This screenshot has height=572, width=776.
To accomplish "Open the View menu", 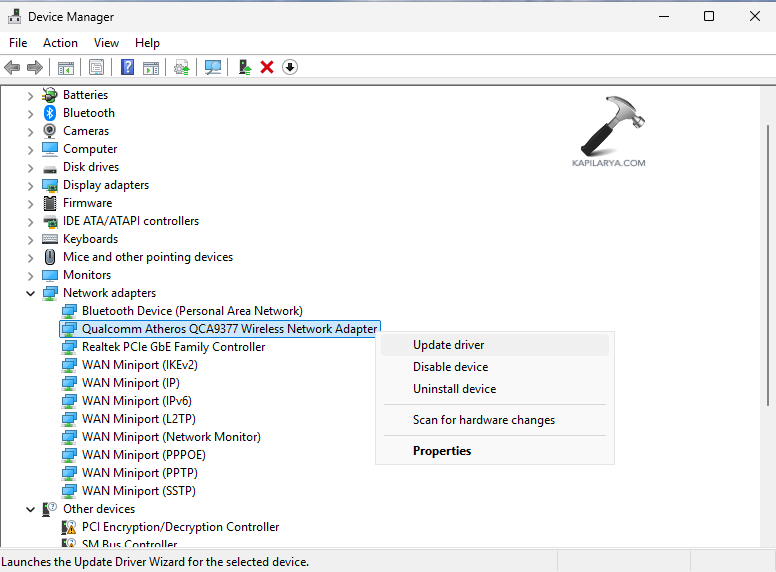I will click(x=106, y=43).
